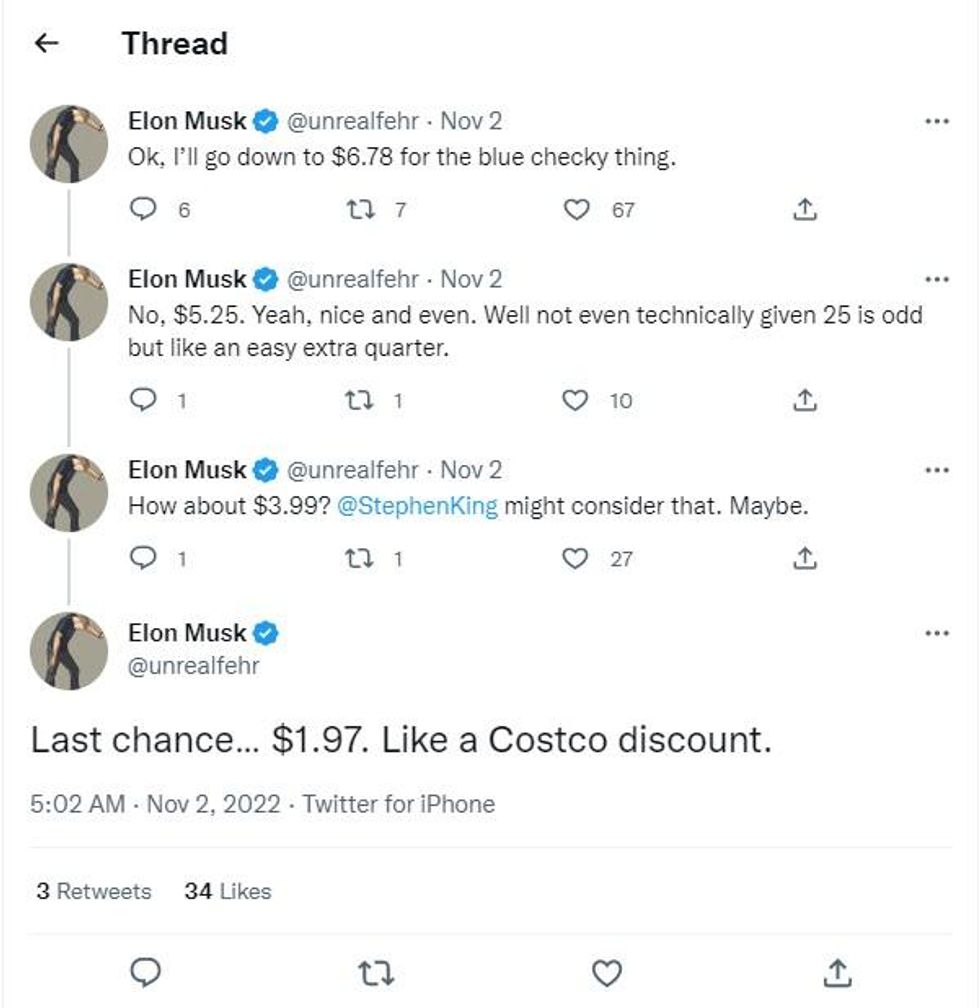The width and height of the screenshot is (980, 1008).
Task: Like the $6.78 blue checky tweet
Action: tap(576, 210)
